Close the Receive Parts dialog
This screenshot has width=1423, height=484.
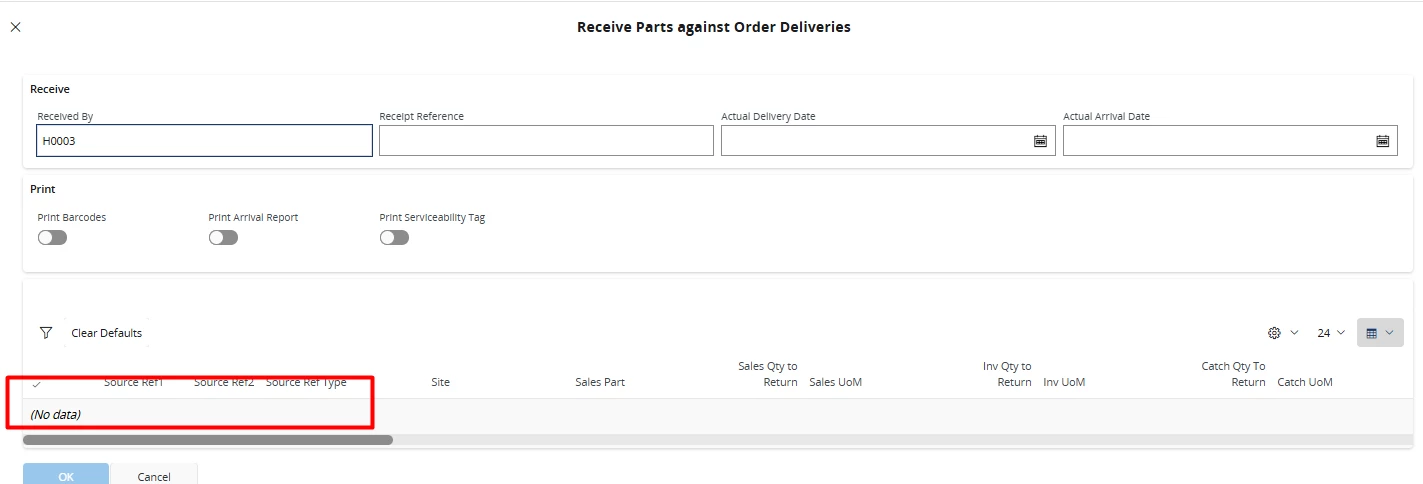tap(15, 27)
